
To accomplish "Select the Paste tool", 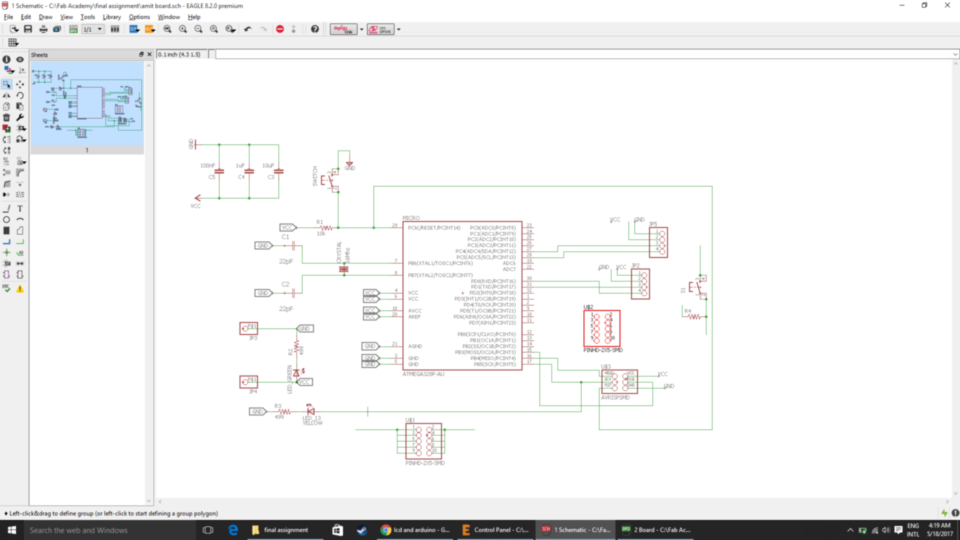I will [20, 107].
